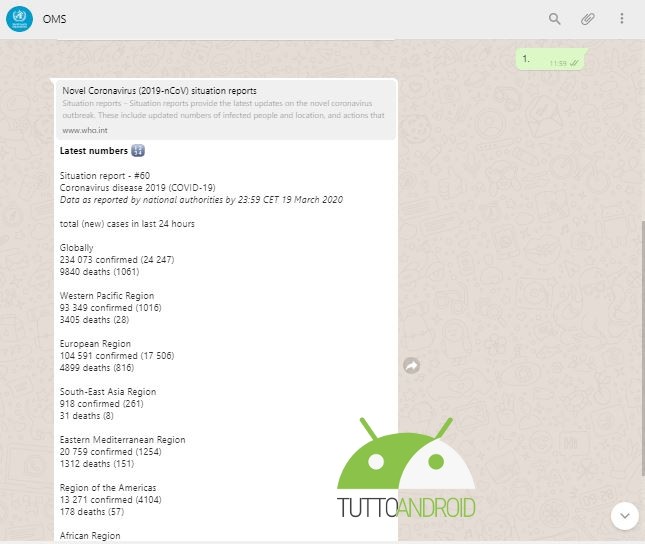Open the three-dot chat menu
The height and width of the screenshot is (544, 645).
pos(622,19)
